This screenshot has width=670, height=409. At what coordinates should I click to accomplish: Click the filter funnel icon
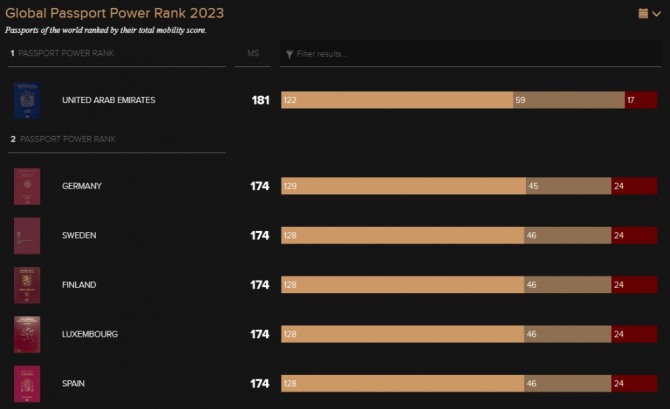point(289,54)
